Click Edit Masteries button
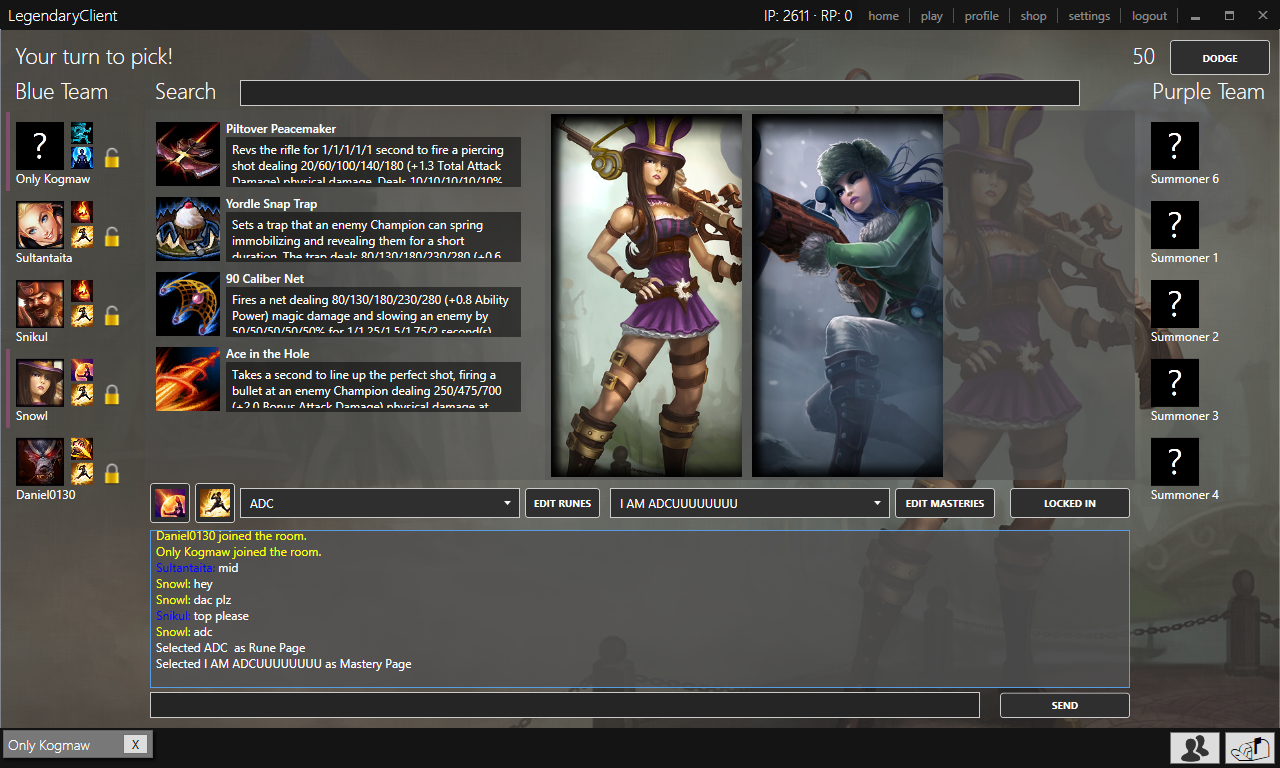 tap(945, 503)
